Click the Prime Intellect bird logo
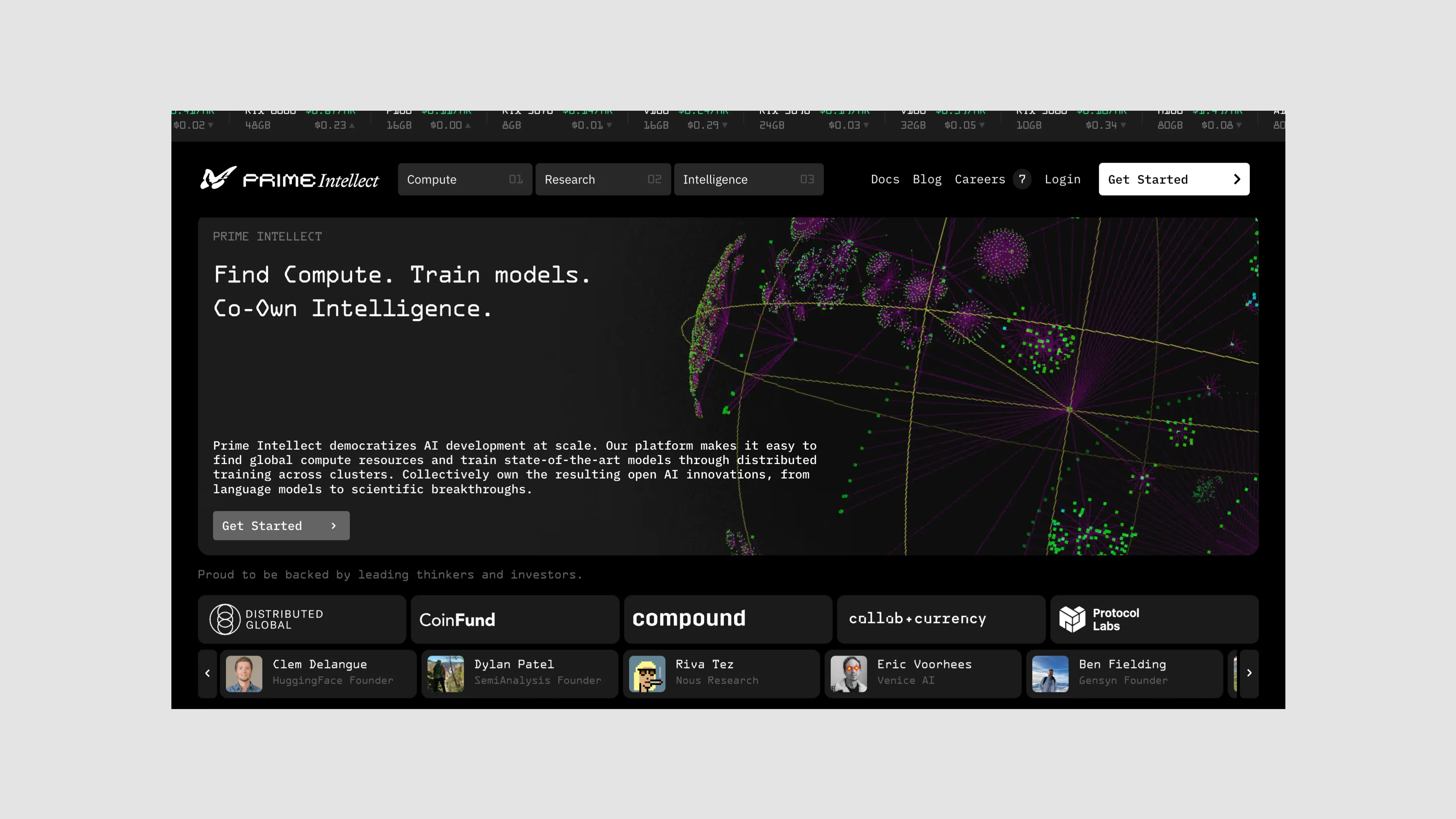Image resolution: width=1456 pixels, height=819 pixels. pyautogui.click(x=218, y=179)
